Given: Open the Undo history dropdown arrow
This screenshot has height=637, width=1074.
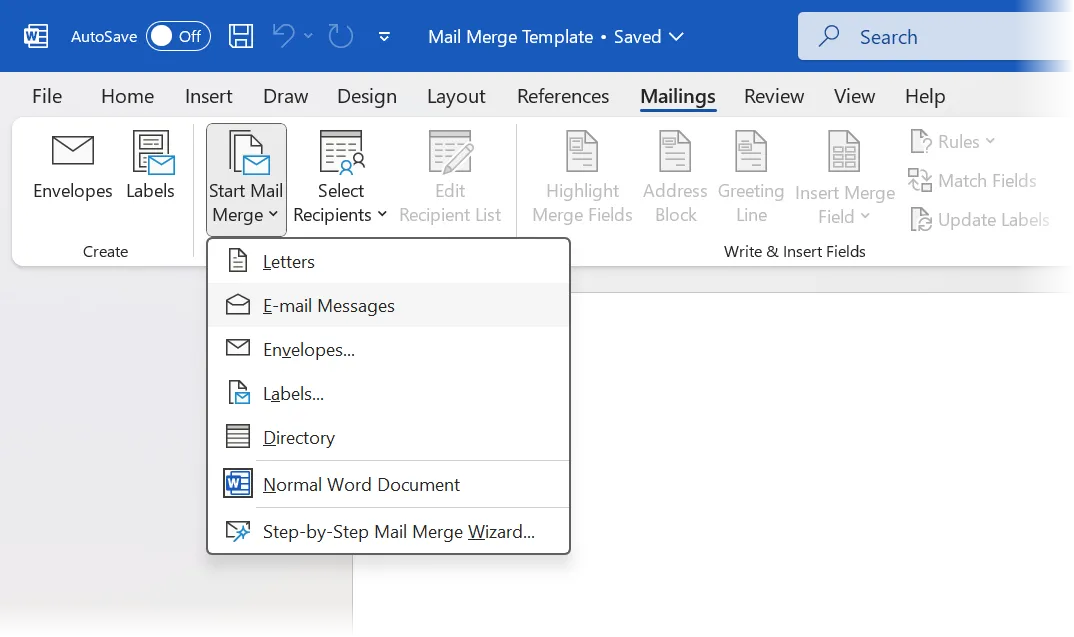Looking at the screenshot, I should [x=308, y=36].
